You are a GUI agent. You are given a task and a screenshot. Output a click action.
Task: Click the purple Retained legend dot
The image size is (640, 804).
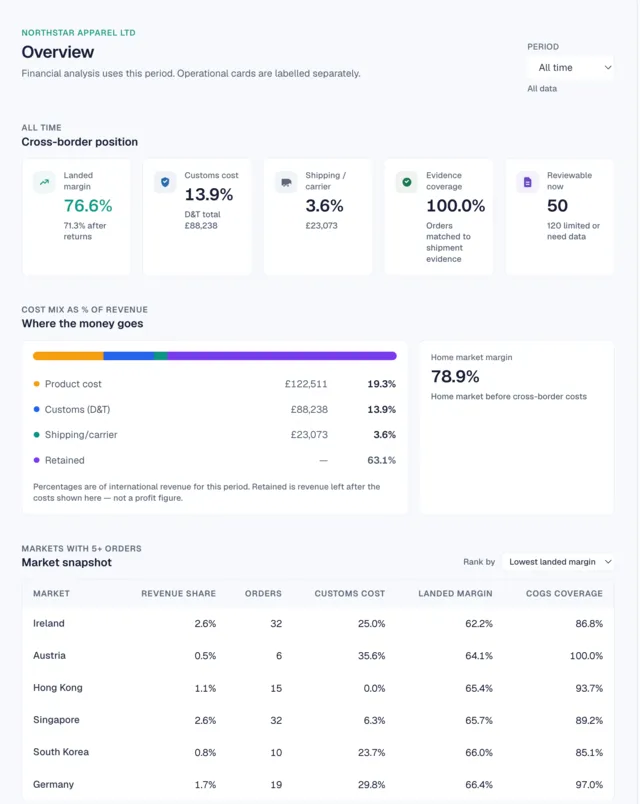click(36, 460)
